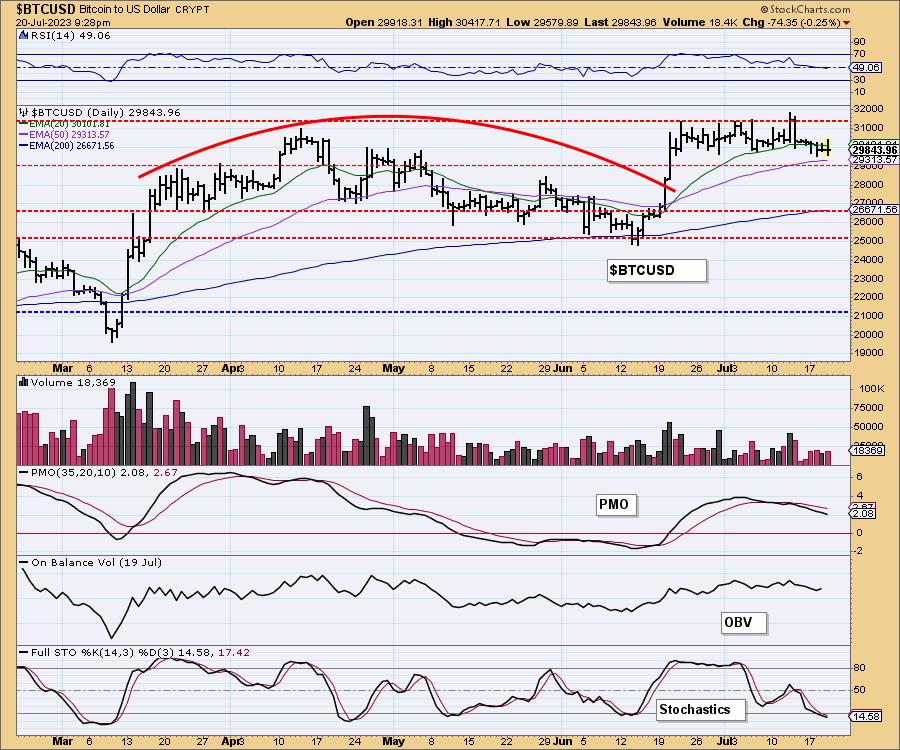Image resolution: width=900 pixels, height=750 pixels.
Task: Click the Volume 18.4K header value
Action: coord(698,22)
